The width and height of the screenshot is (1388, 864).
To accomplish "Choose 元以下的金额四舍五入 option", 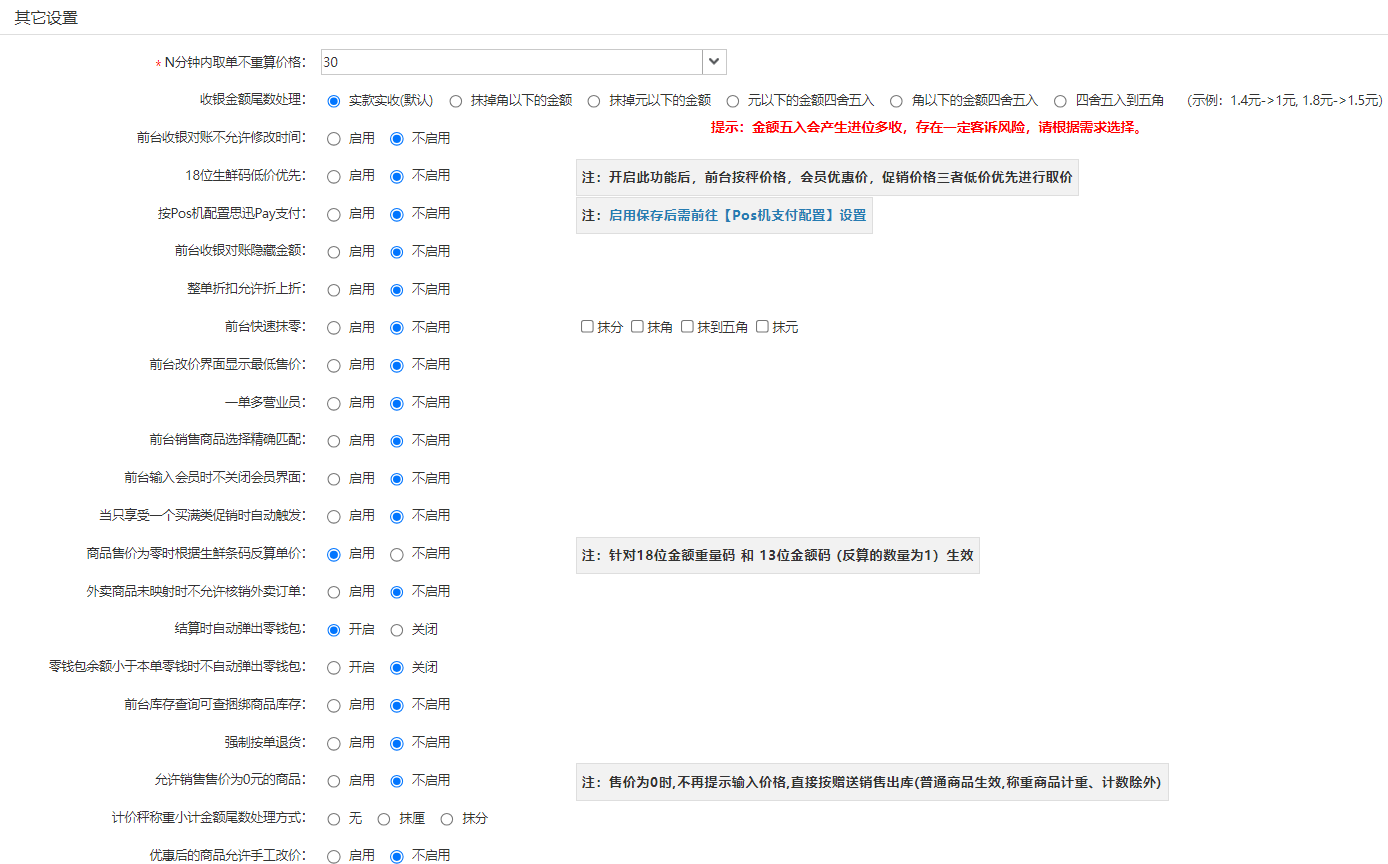I will (x=733, y=101).
